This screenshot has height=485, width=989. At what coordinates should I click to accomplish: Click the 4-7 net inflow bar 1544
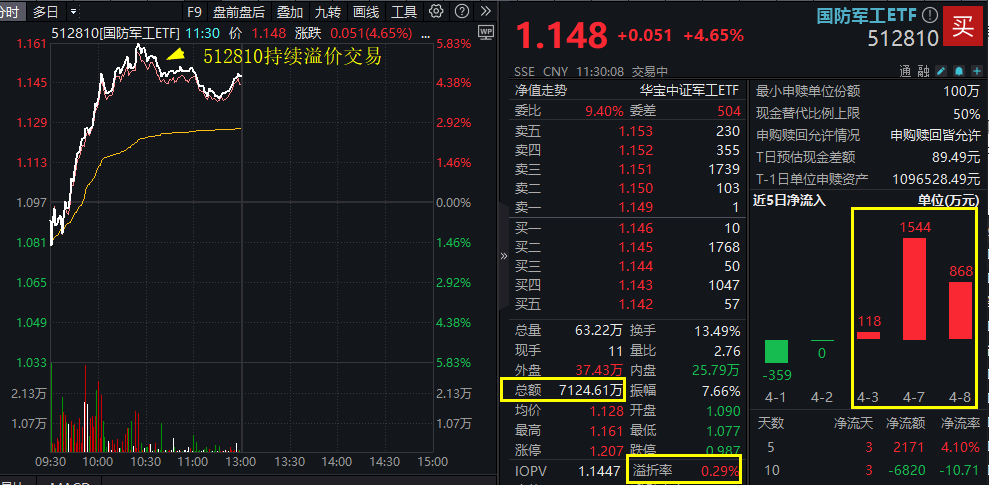tap(915, 289)
